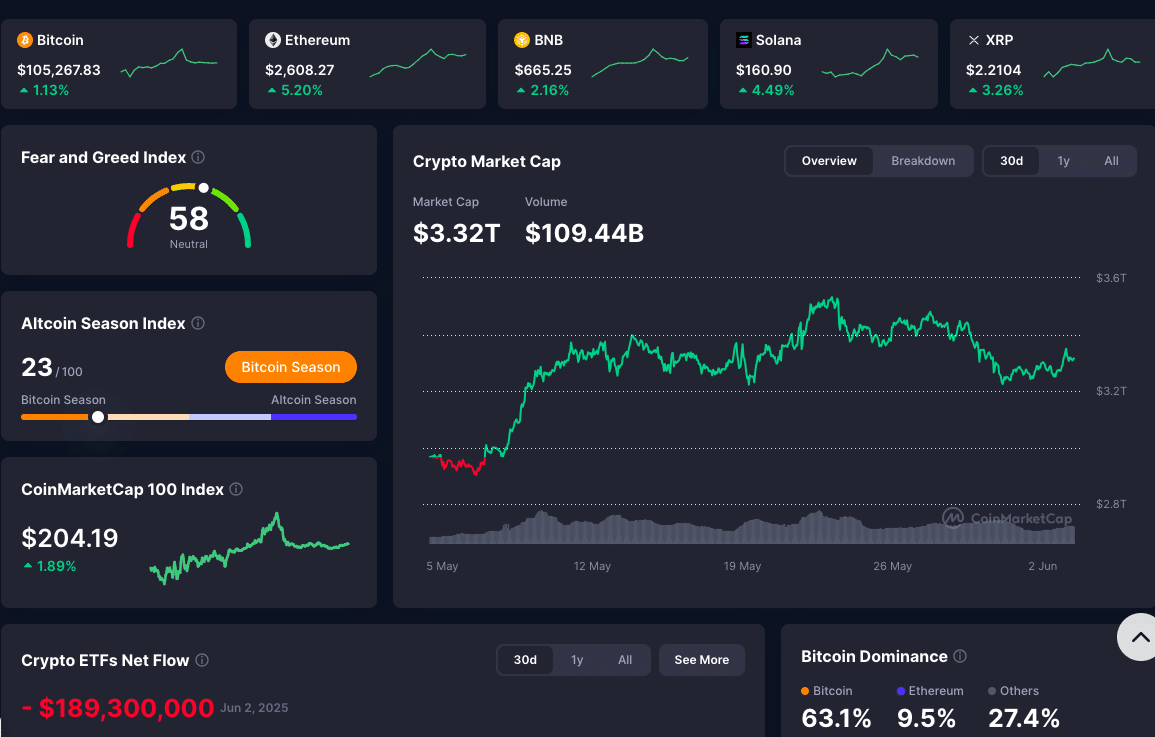Open the Fear and Greed Index info icon
Viewport: 1155px width, 737px height.
198,157
